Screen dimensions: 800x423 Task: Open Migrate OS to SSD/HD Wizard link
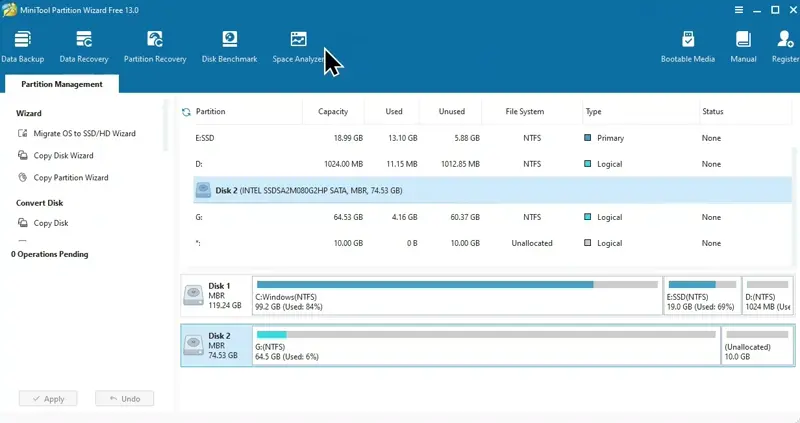(85, 133)
